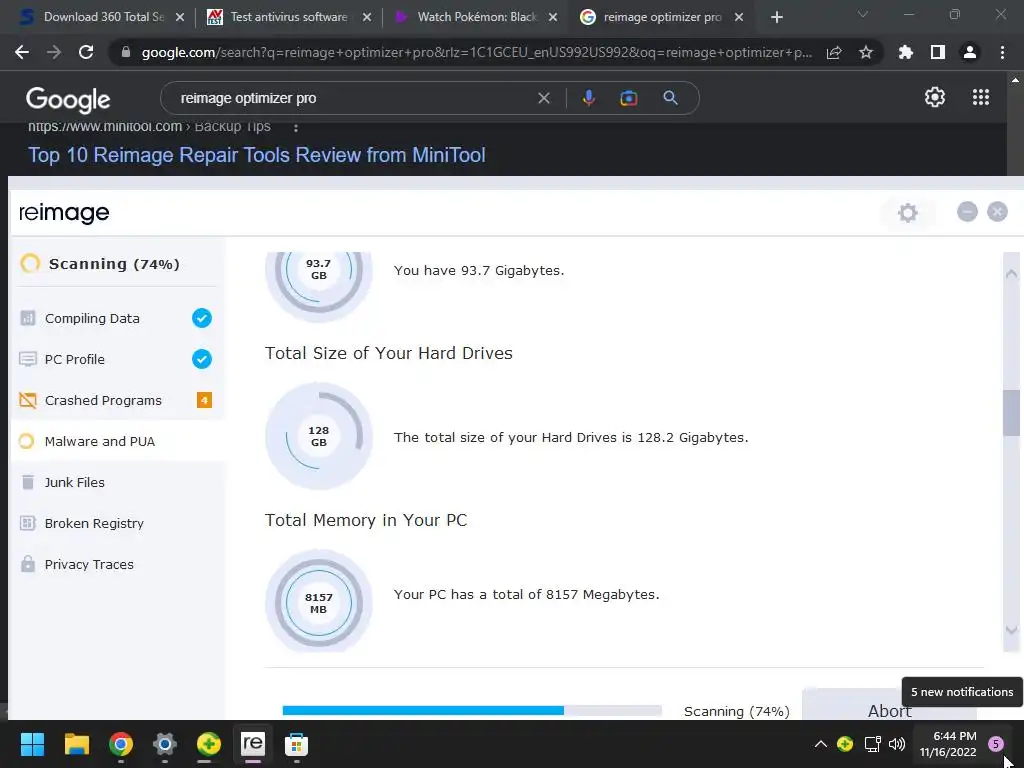Click the taskbar clock showing 6:44 PM
The height and width of the screenshot is (768, 1024).
coord(948,744)
